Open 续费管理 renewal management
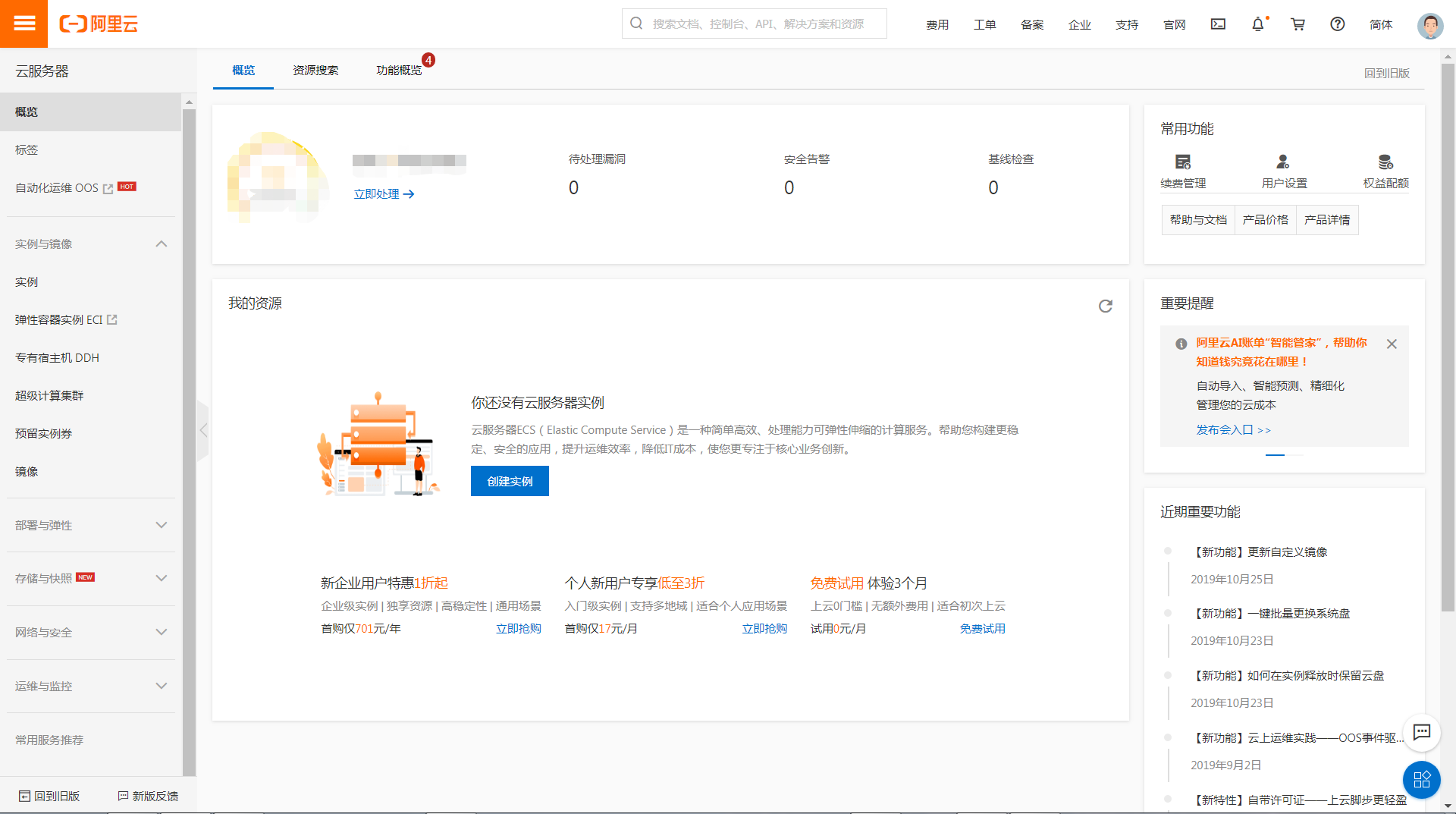Screen dimensions: 1456x814 tap(1183, 171)
